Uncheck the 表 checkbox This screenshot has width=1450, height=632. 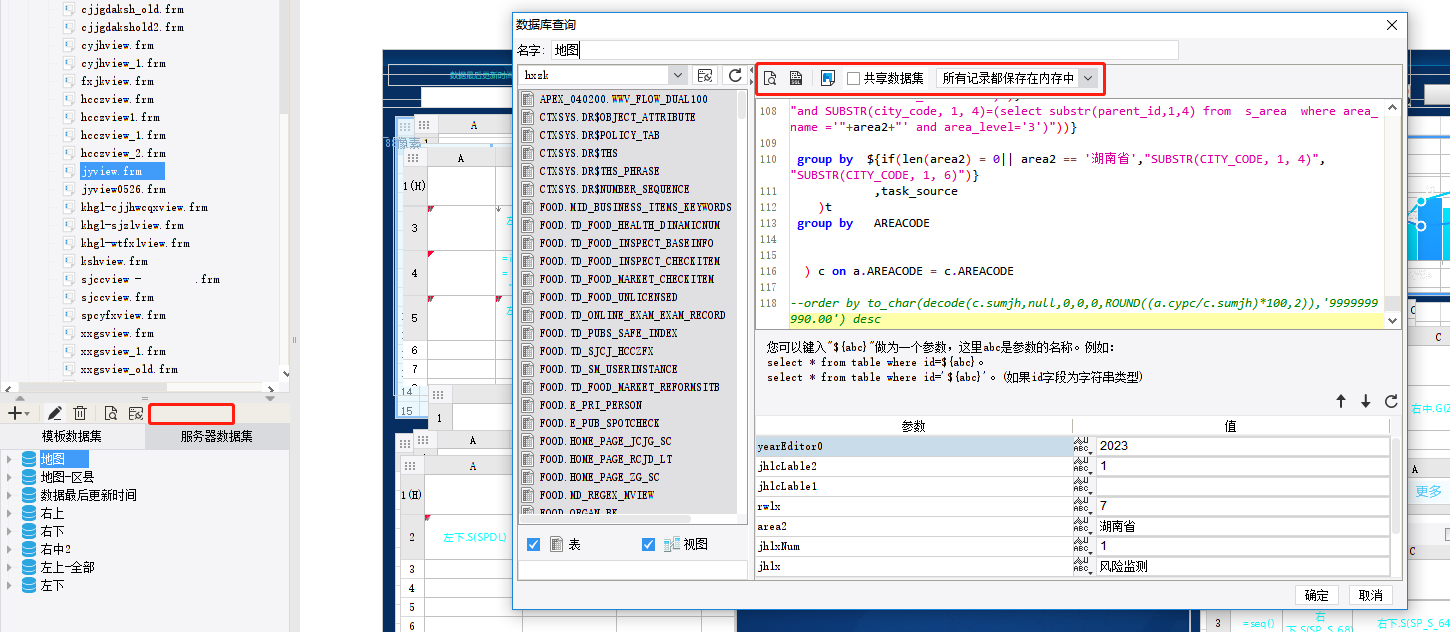point(533,544)
